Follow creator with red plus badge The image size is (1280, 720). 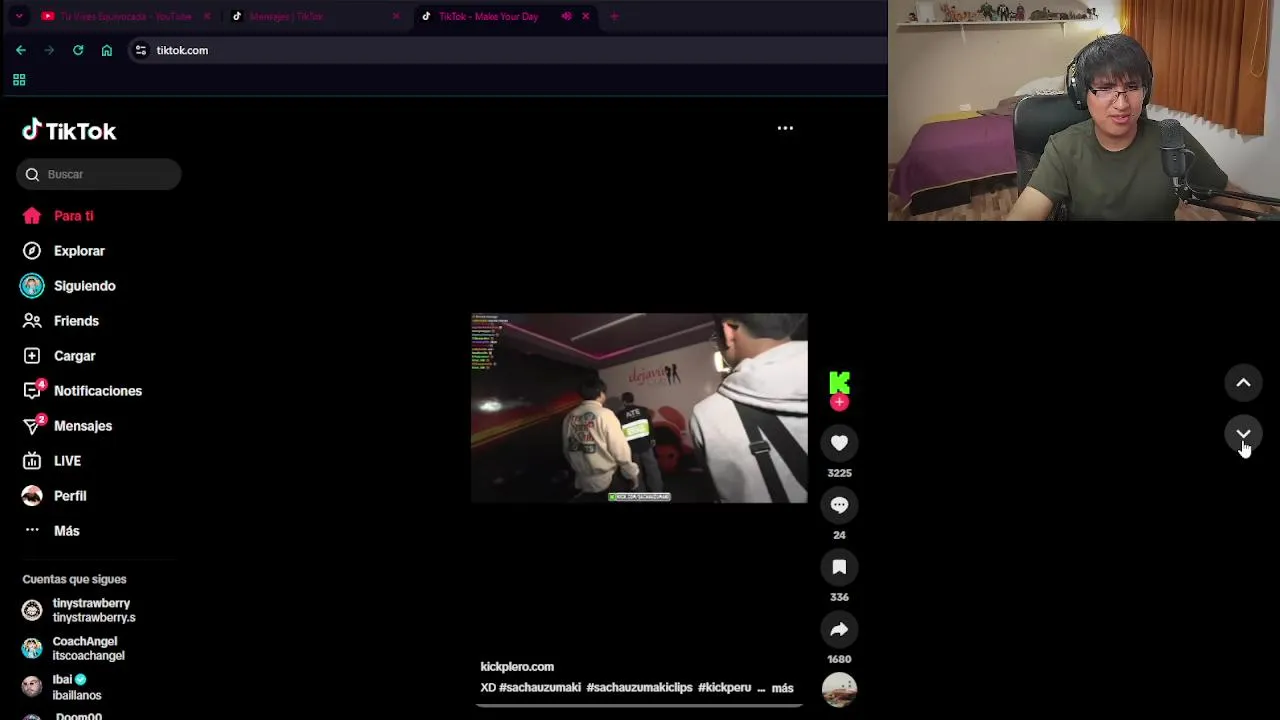point(839,402)
